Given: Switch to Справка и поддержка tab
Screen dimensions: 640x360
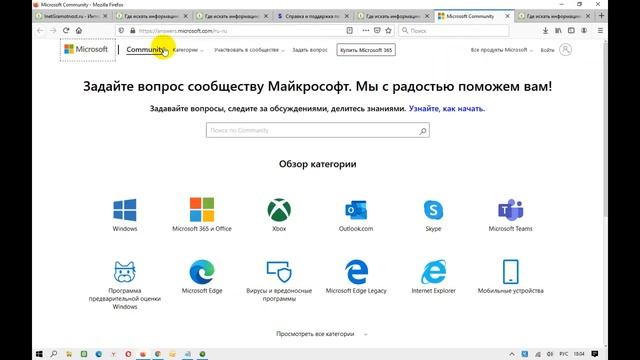Looking at the screenshot, I should pyautogui.click(x=312, y=16).
